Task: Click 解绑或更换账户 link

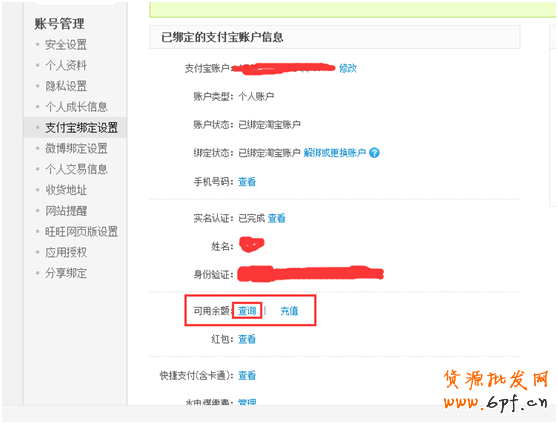Action: (335, 153)
